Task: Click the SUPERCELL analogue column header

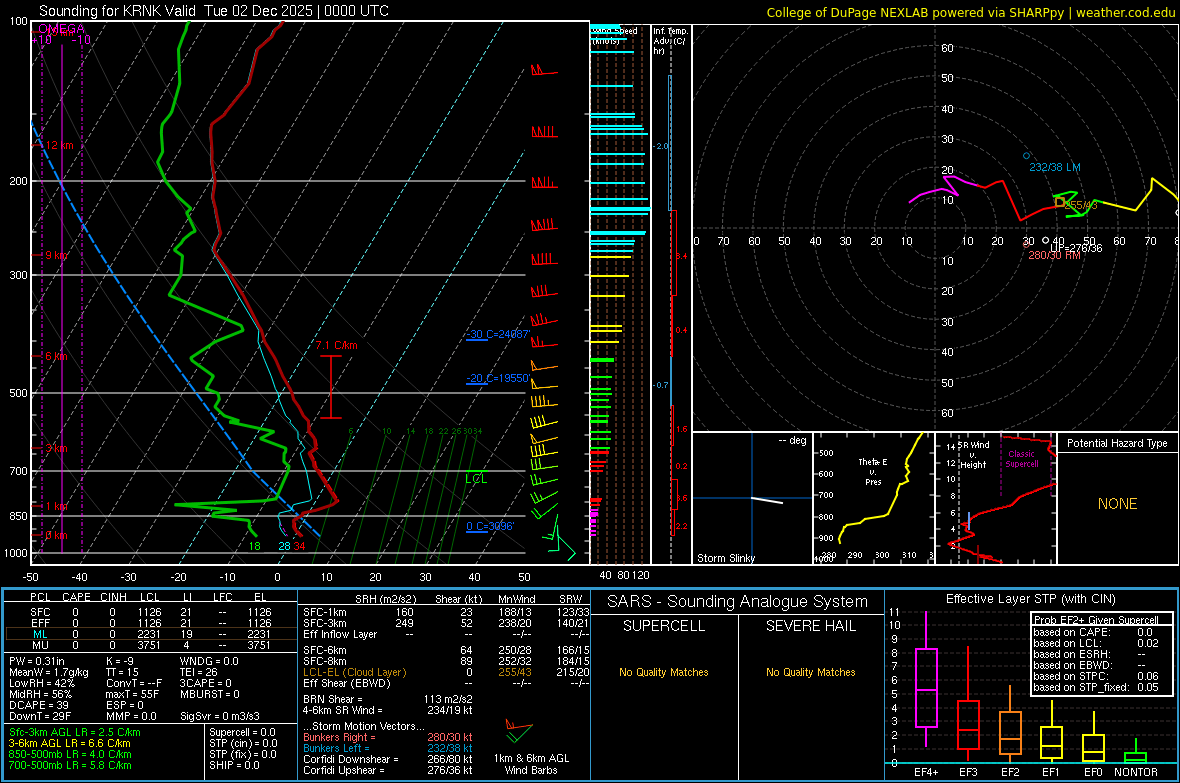Action: (x=664, y=626)
